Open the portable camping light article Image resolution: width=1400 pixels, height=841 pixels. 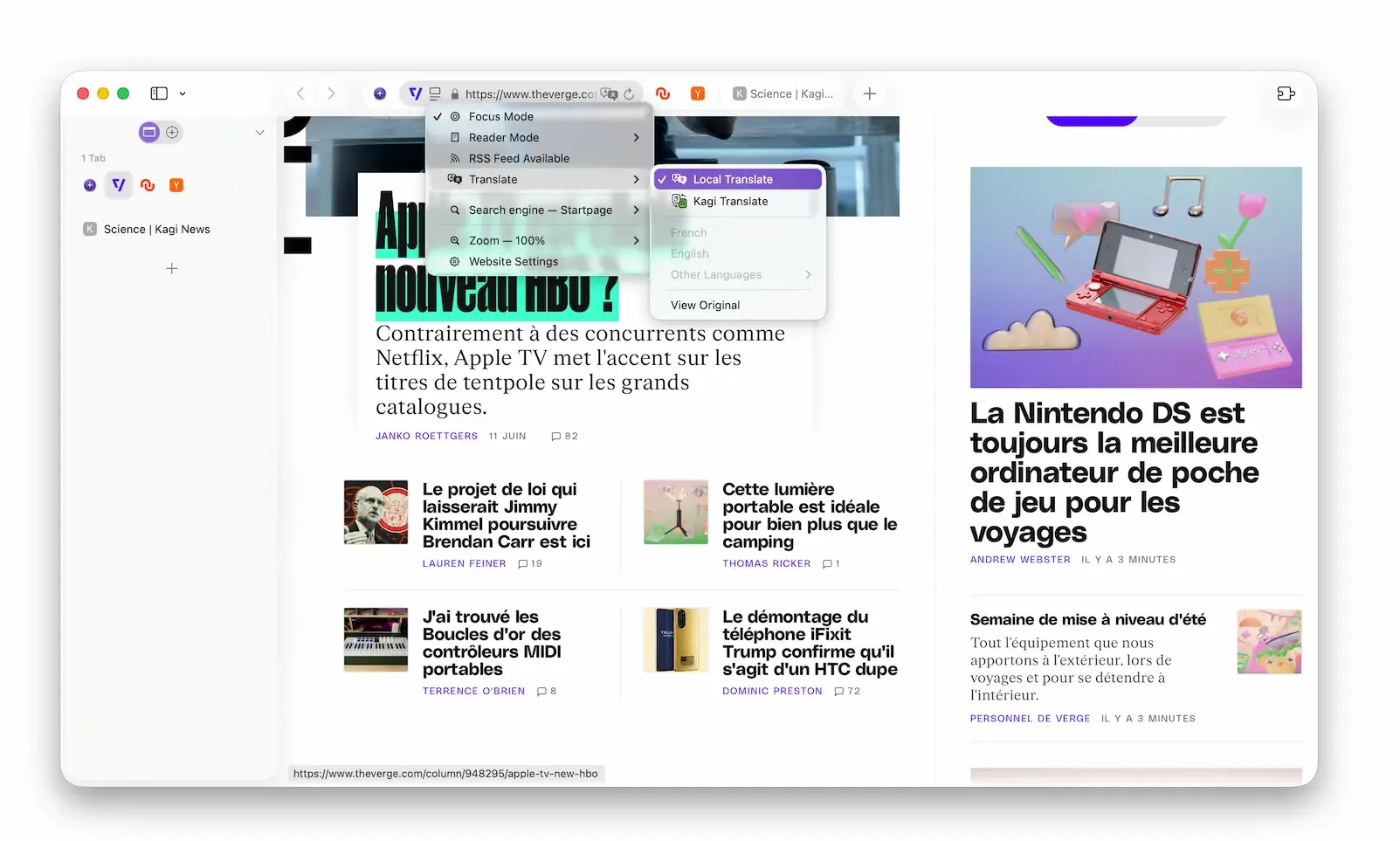click(x=810, y=515)
